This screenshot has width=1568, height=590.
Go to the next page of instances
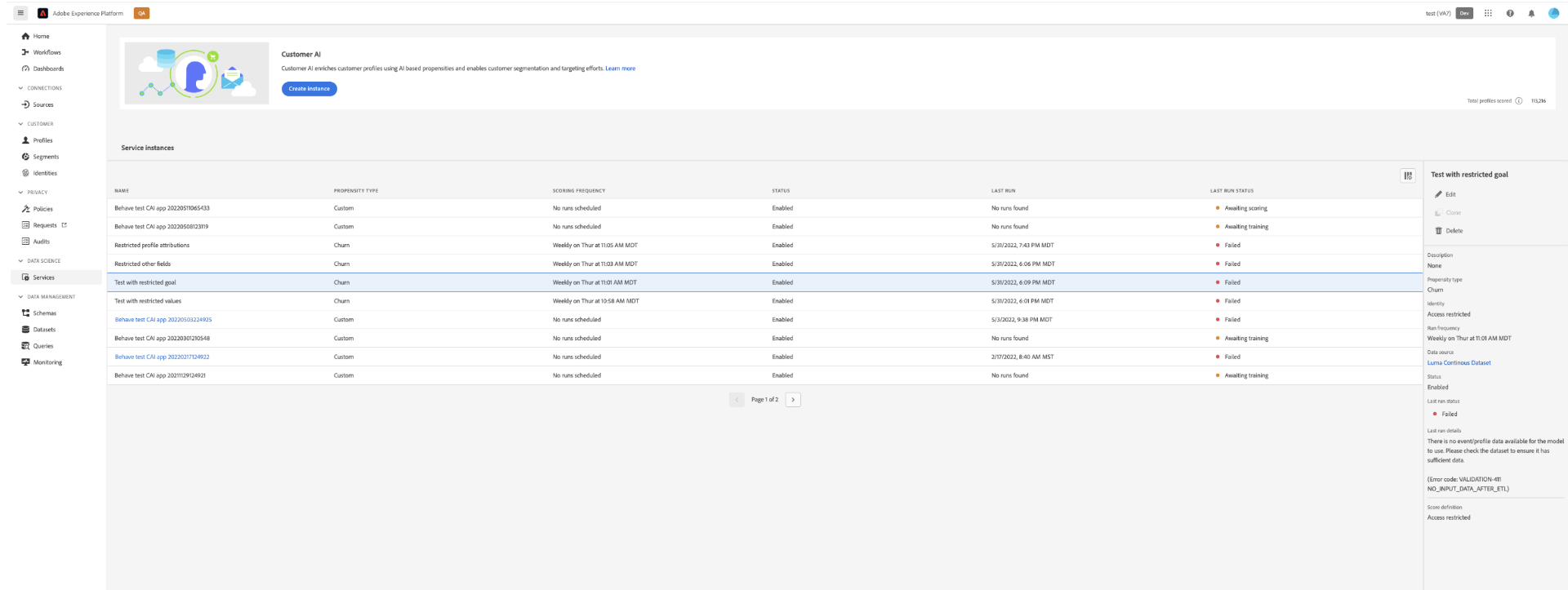[793, 400]
